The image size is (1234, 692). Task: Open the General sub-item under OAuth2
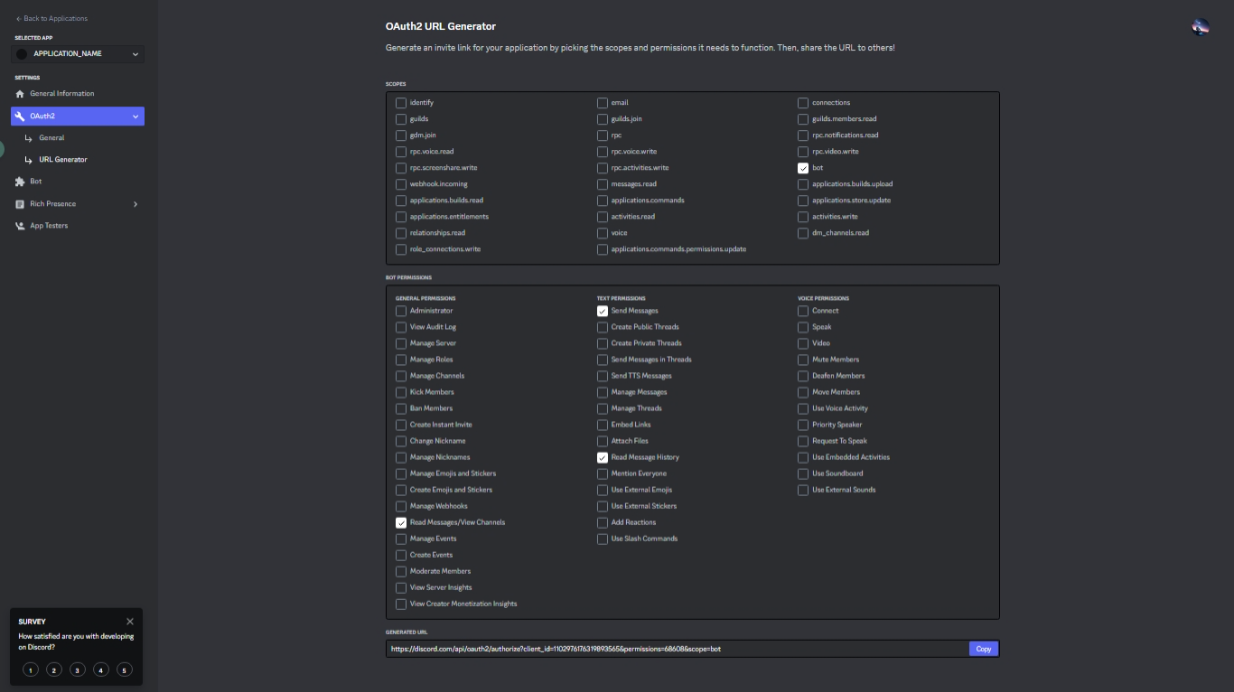point(52,138)
